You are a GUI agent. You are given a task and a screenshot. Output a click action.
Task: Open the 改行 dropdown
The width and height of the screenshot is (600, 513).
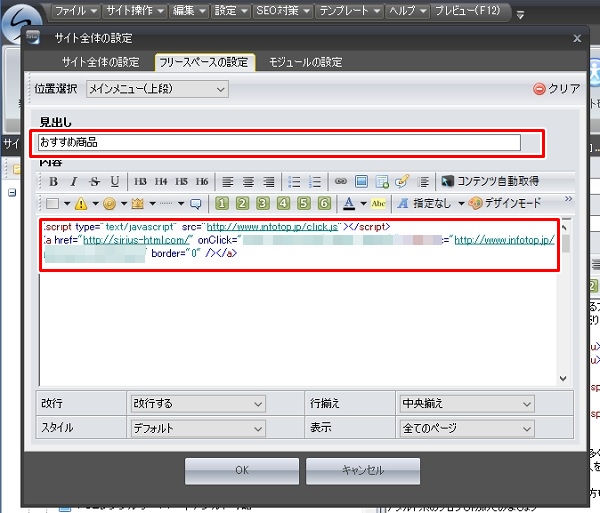click(198, 404)
